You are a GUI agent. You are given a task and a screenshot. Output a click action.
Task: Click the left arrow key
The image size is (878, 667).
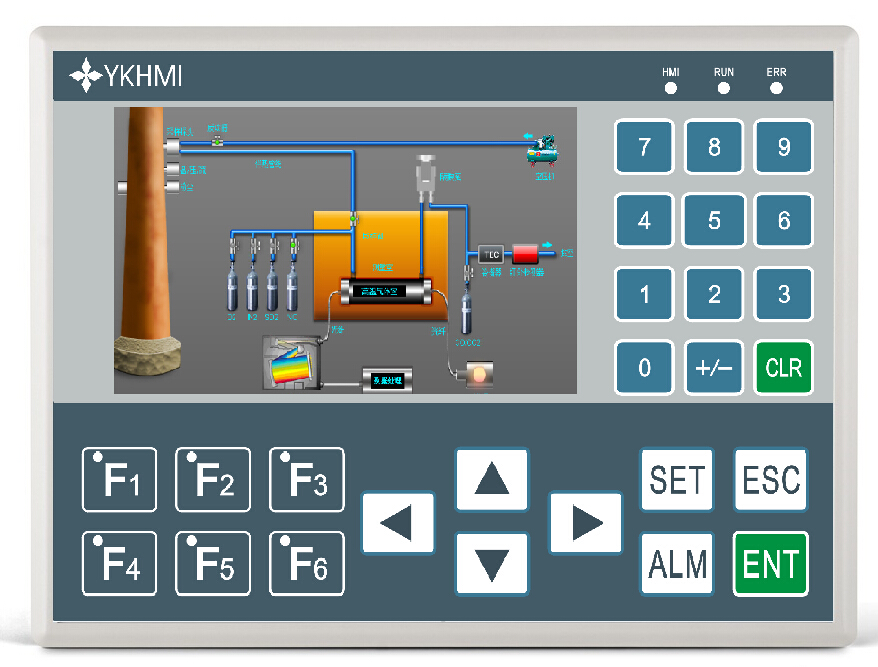398,523
